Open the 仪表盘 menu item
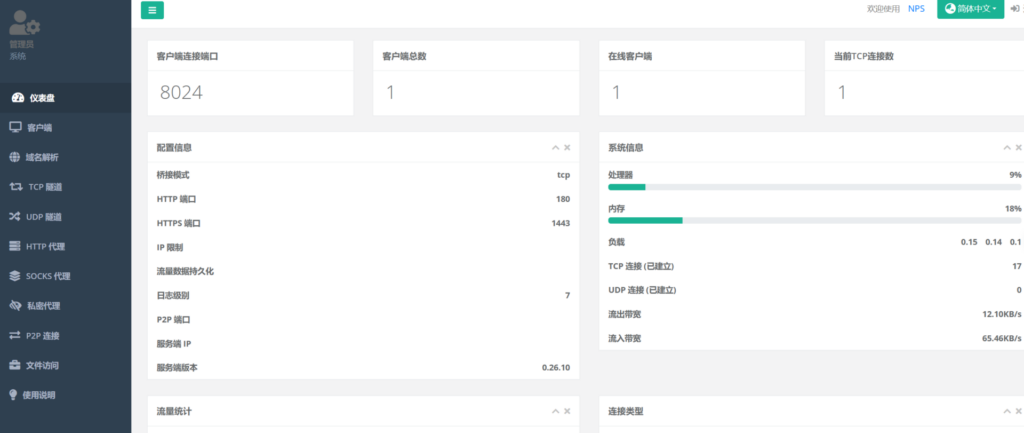This screenshot has height=433, width=1024. point(40,98)
